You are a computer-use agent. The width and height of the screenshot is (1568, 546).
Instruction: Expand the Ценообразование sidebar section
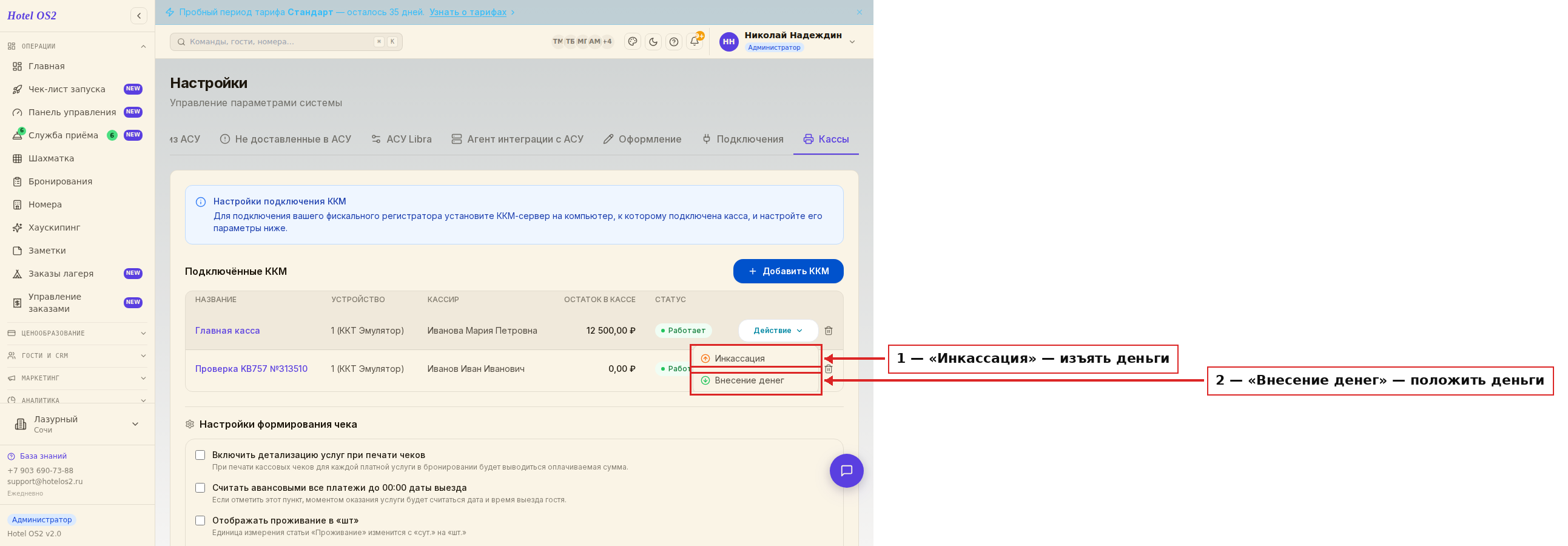pyautogui.click(x=77, y=334)
